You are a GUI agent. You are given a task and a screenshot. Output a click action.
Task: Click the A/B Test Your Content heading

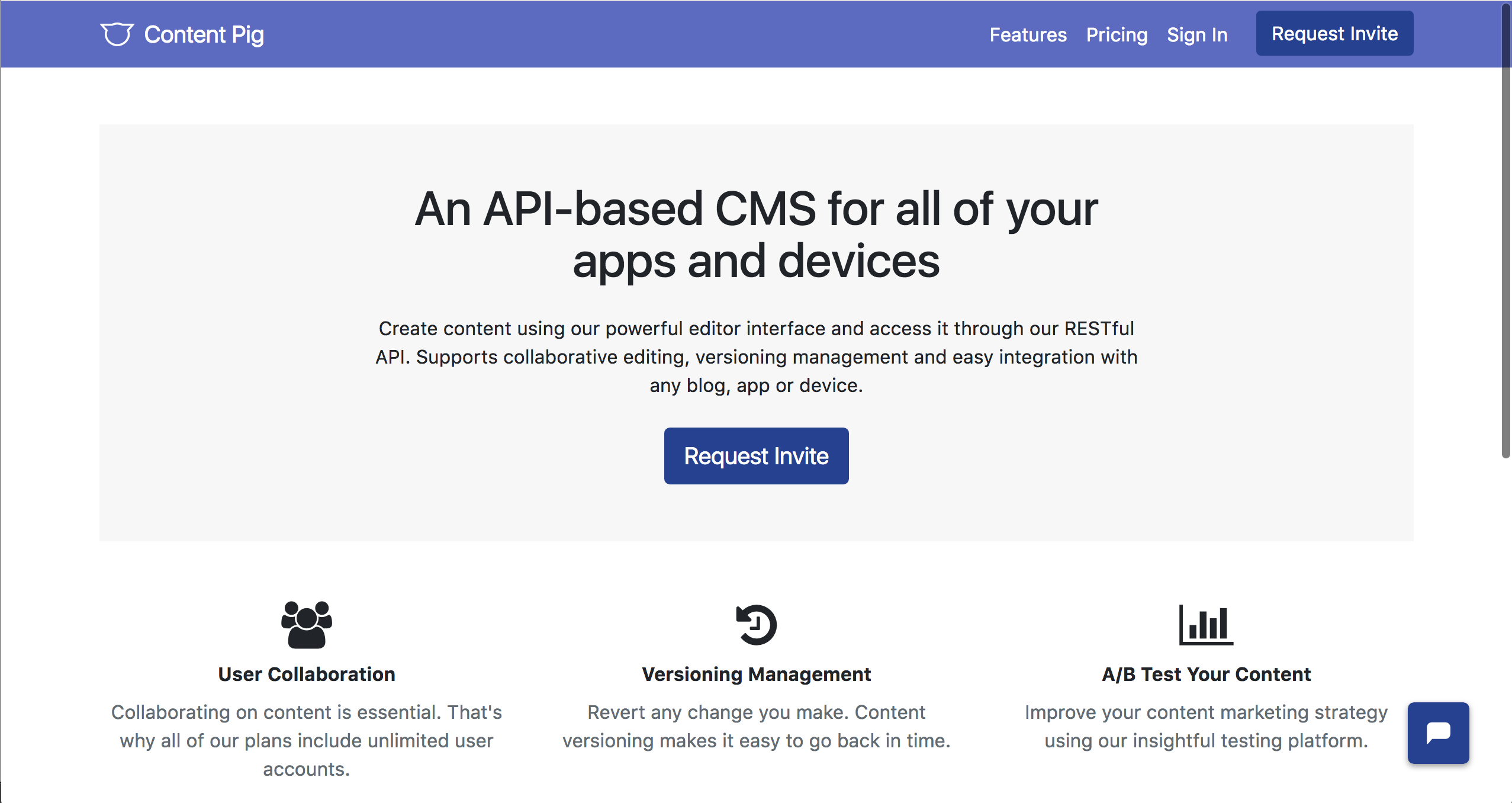pos(1206,674)
